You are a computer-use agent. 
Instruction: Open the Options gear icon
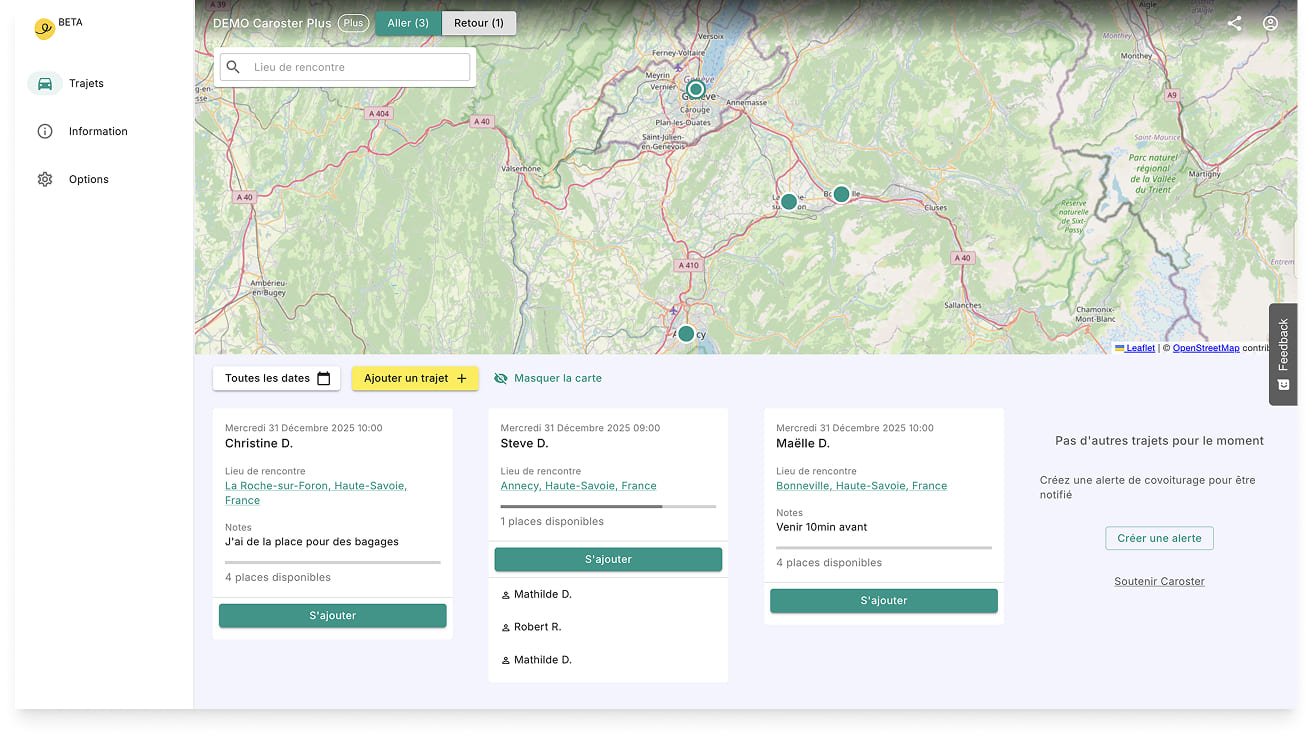click(45, 180)
